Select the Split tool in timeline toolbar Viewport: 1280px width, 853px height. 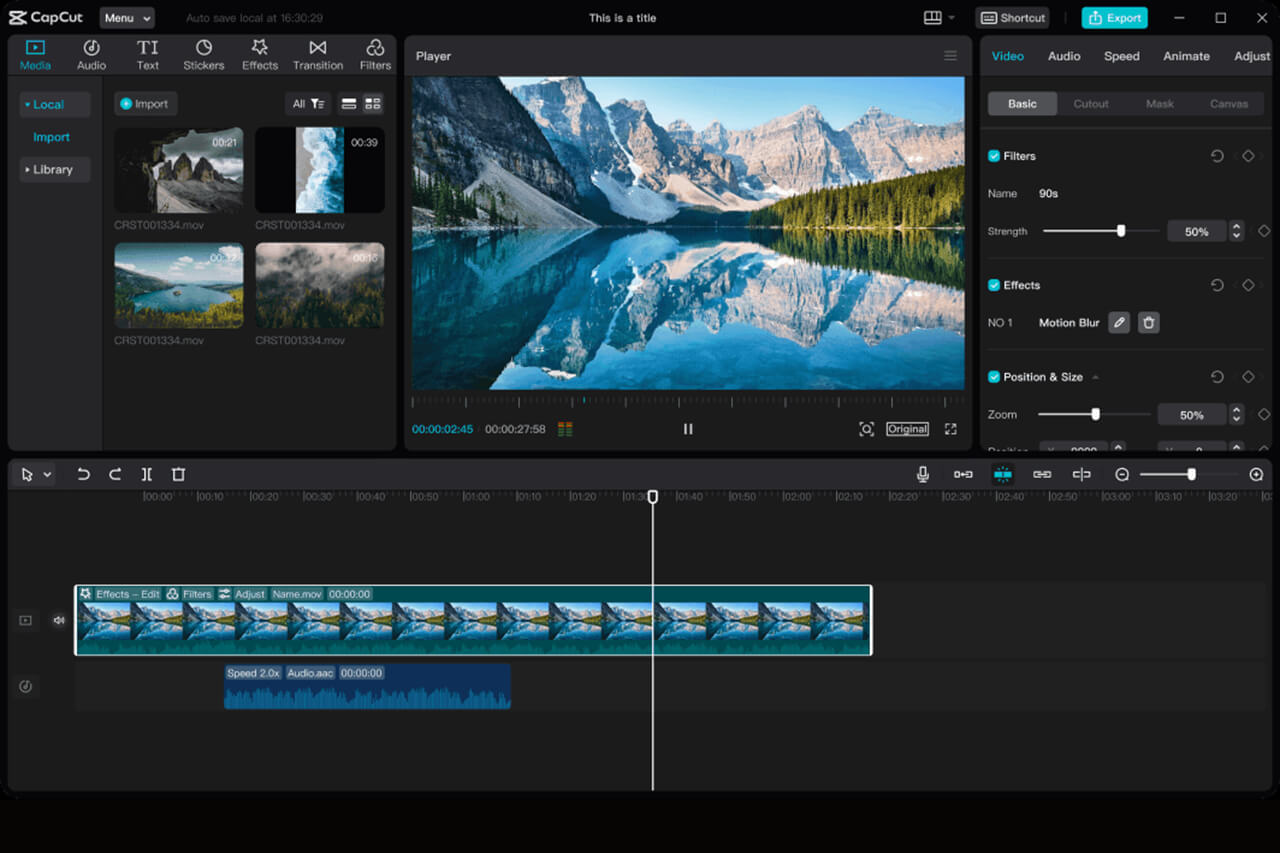pos(147,474)
